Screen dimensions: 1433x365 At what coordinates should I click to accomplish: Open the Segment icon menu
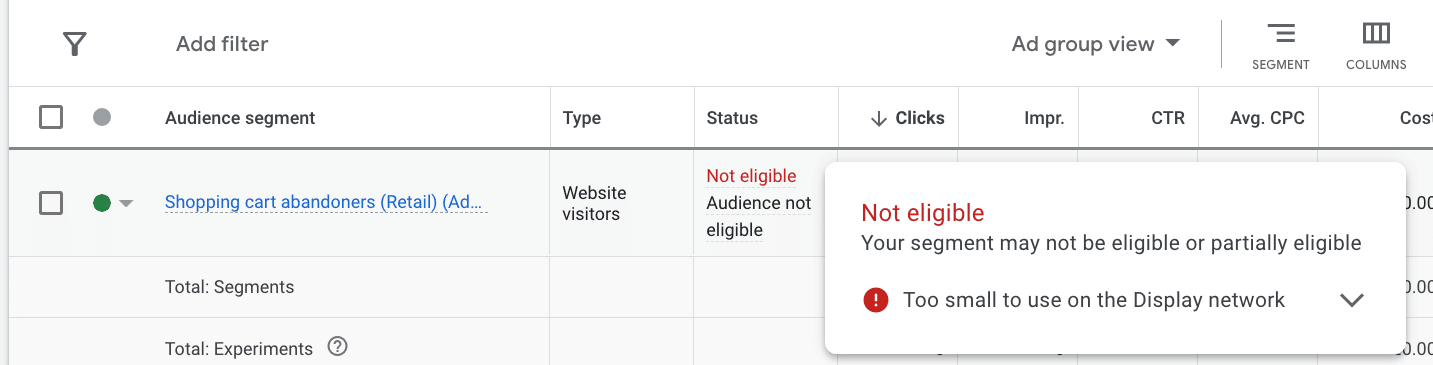point(1280,46)
